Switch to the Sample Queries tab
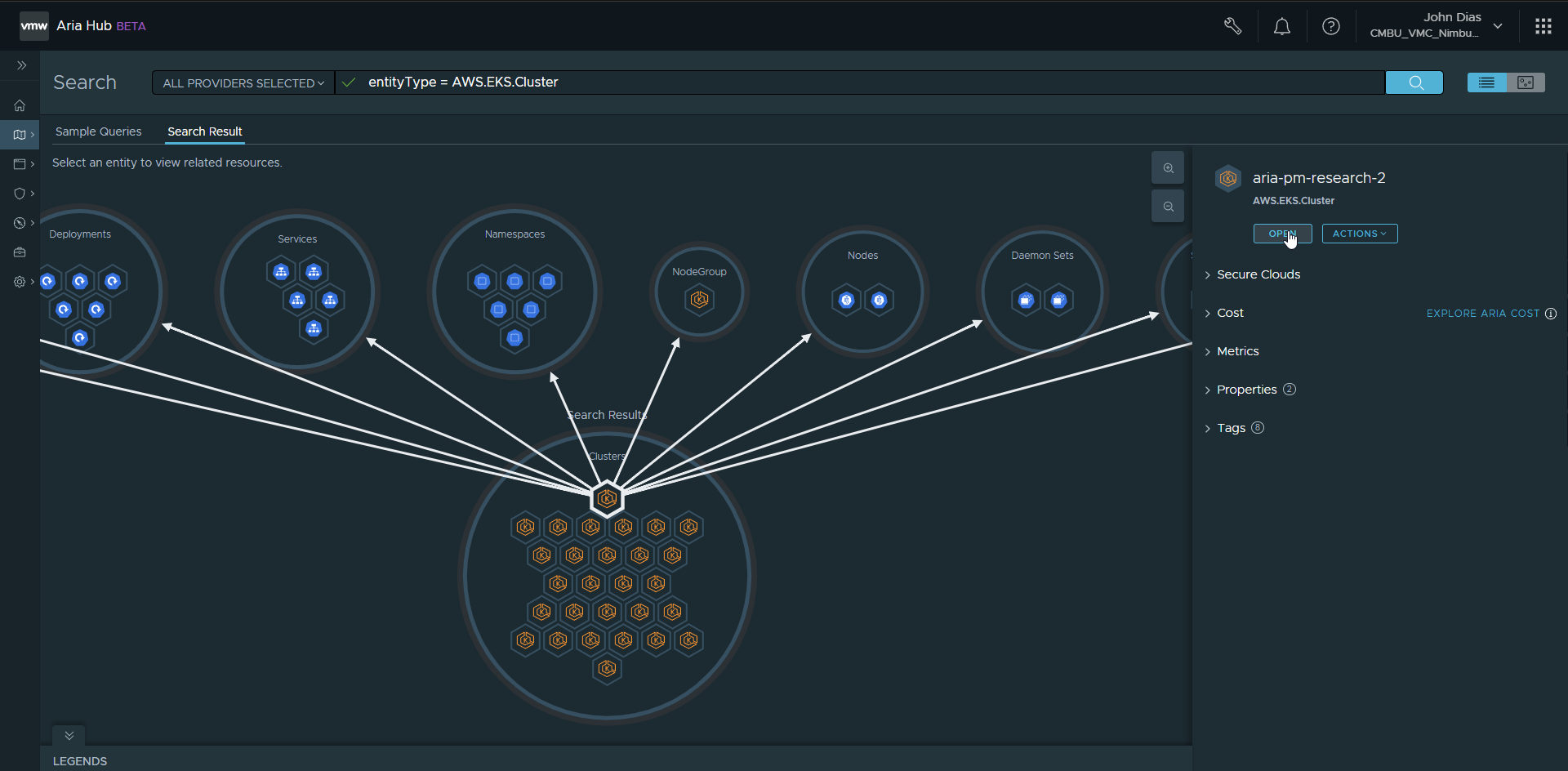This screenshot has height=771, width=1568. click(98, 131)
